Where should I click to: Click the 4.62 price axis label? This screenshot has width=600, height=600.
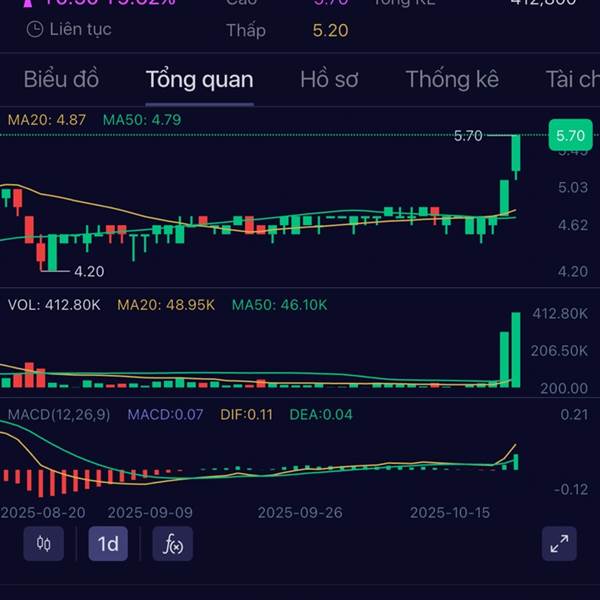573,225
